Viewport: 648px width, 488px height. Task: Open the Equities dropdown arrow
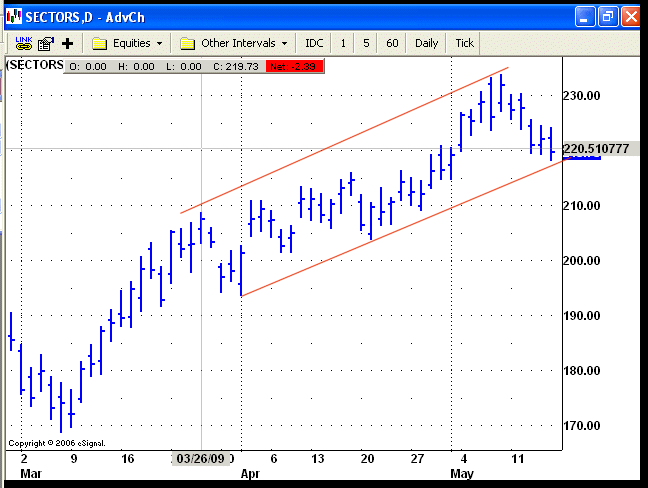tap(160, 43)
